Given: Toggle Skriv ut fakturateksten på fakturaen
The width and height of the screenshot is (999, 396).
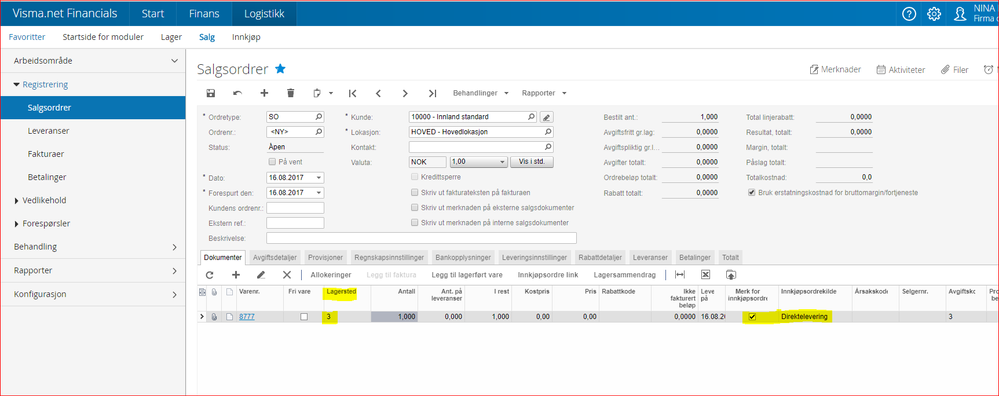Looking at the screenshot, I should [415, 192].
